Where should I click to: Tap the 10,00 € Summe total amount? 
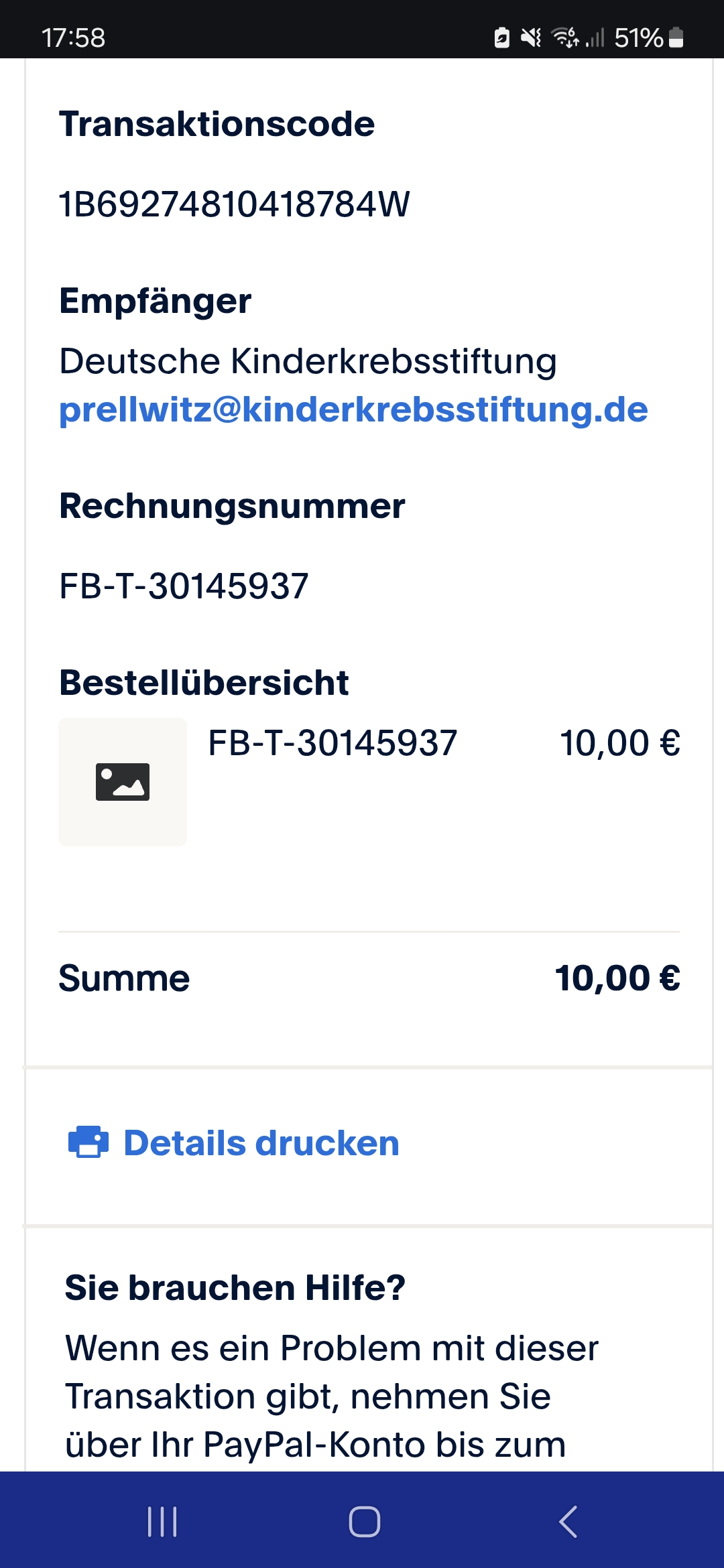(617, 978)
